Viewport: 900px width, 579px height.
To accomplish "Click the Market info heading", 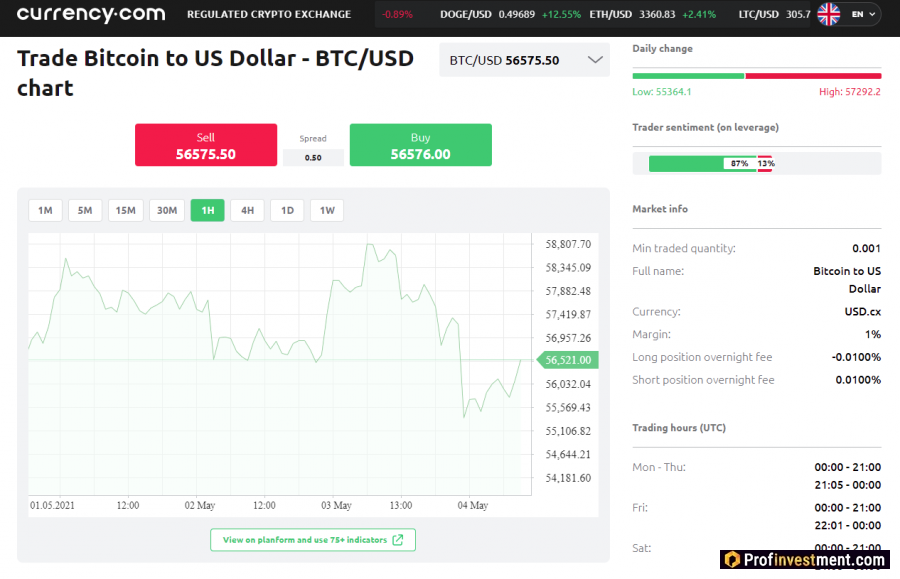I will coord(660,209).
